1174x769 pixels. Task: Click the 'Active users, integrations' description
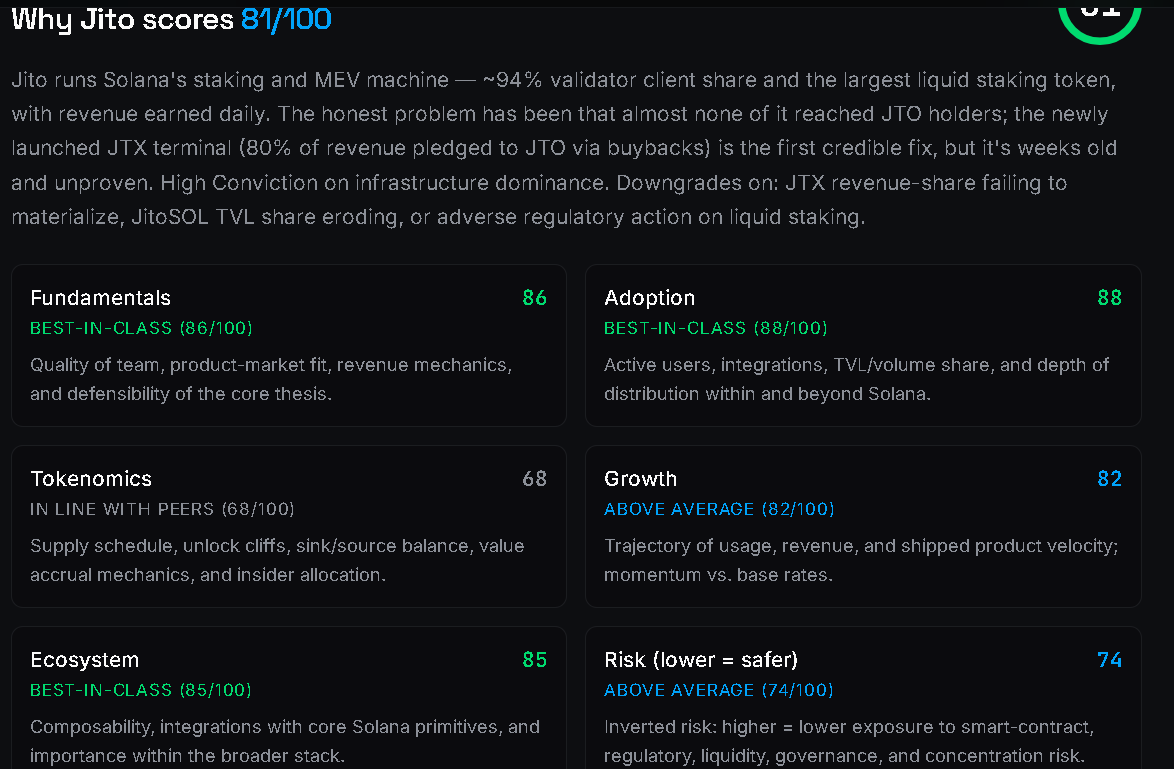[857, 379]
